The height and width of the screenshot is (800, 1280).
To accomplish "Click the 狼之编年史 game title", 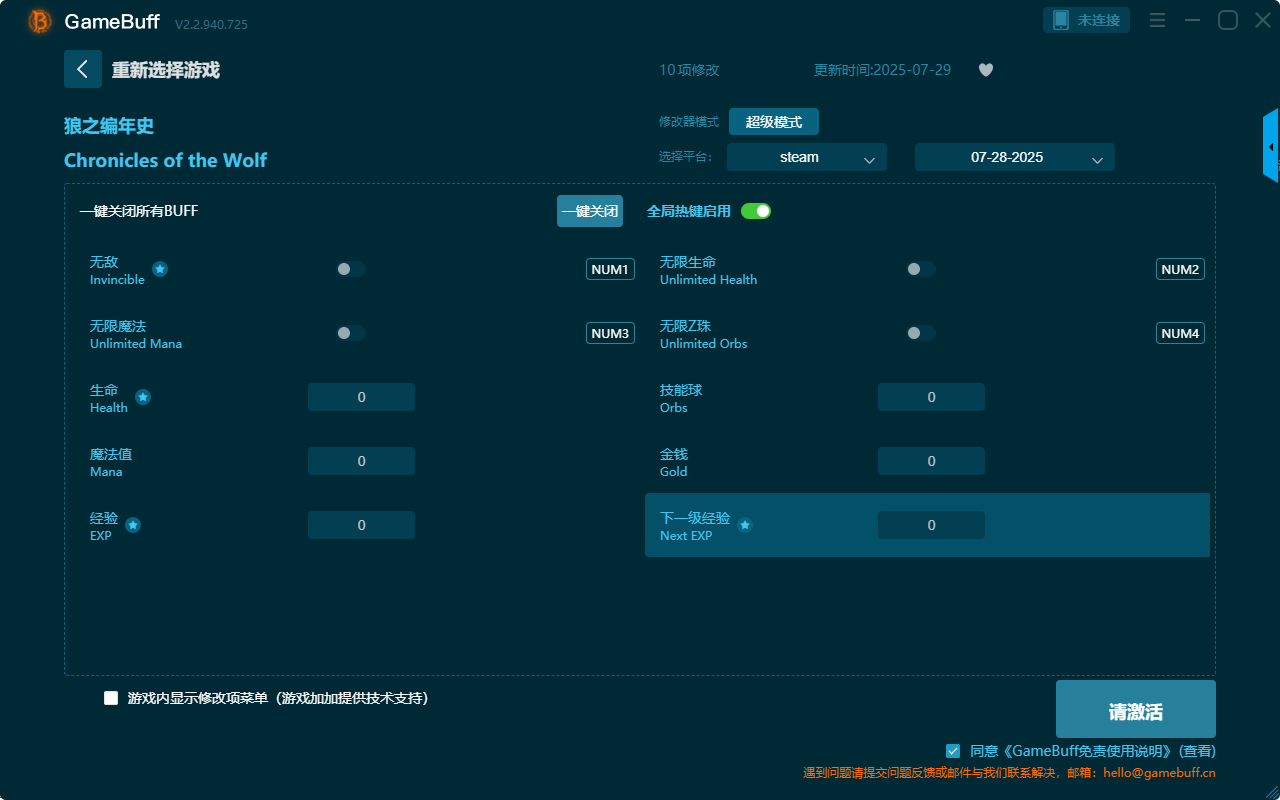I will (109, 126).
